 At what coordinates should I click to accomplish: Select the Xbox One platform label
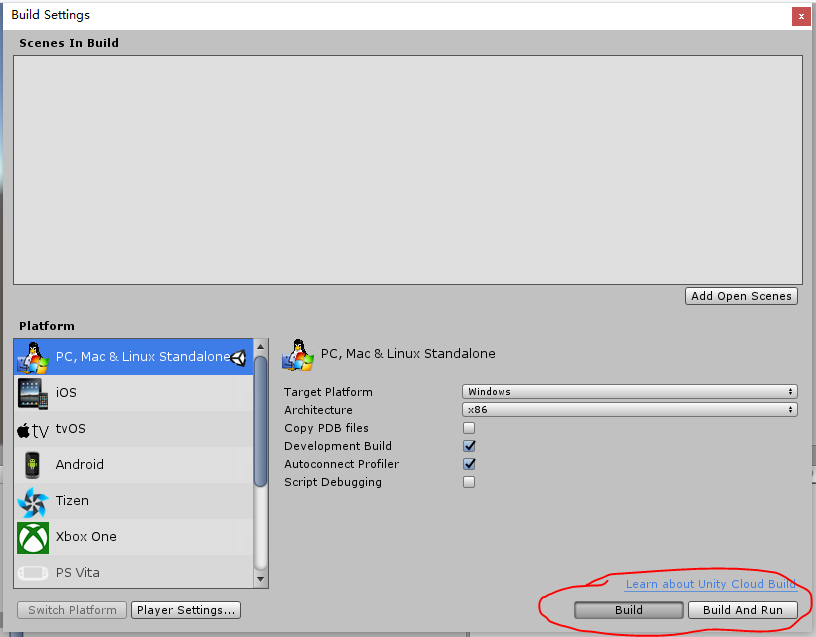point(86,536)
